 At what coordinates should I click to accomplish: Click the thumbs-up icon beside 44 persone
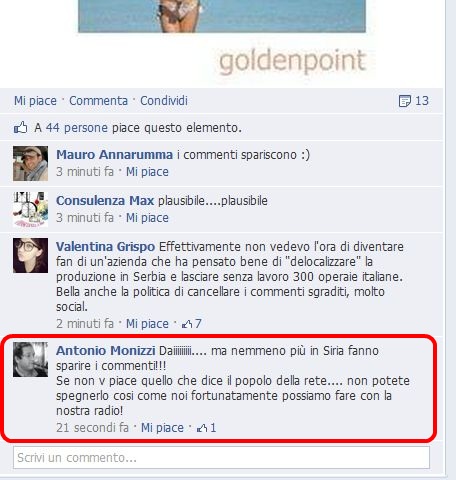coord(20,127)
